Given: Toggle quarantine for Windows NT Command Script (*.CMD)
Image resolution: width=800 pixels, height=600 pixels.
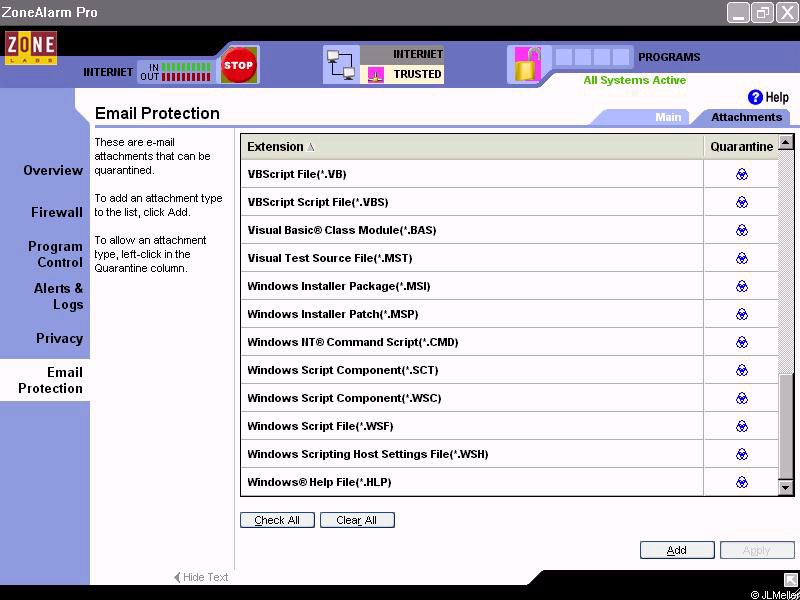Looking at the screenshot, I should pos(742,342).
